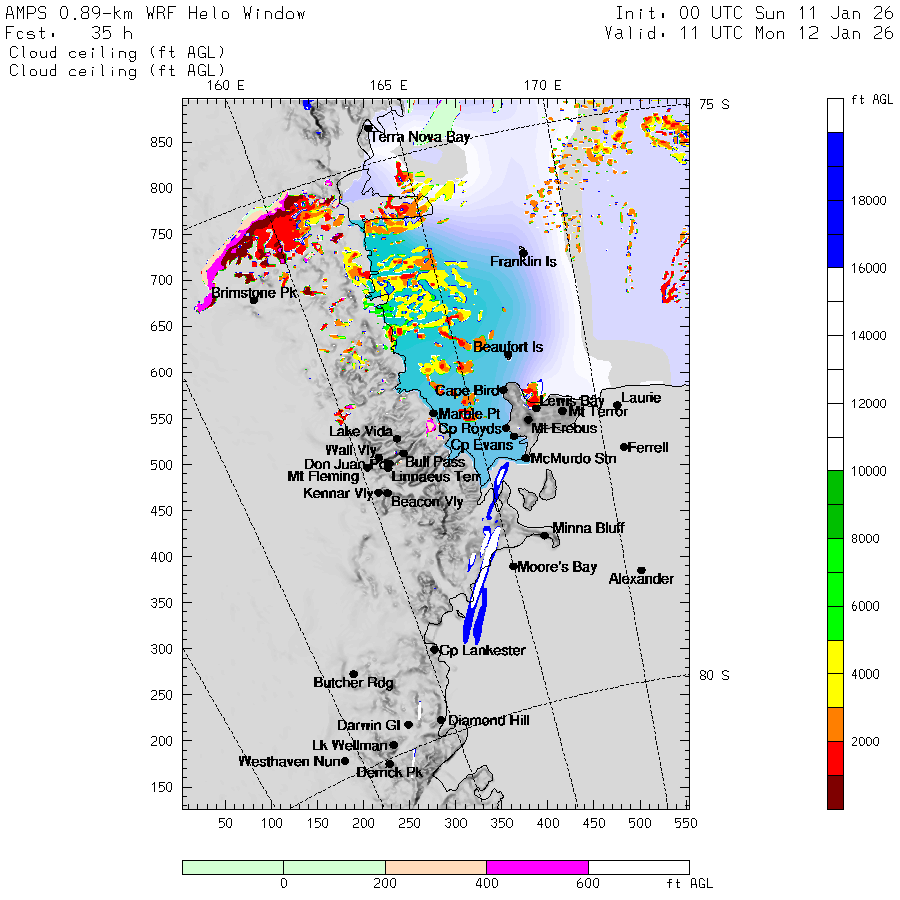Click the dark red swatch in vertical colorbar

pyautogui.click(x=835, y=792)
